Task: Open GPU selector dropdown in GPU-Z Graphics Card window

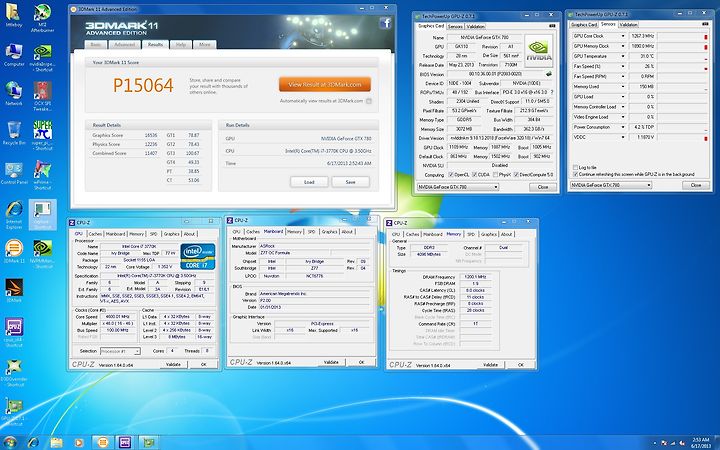Action: (x=458, y=187)
